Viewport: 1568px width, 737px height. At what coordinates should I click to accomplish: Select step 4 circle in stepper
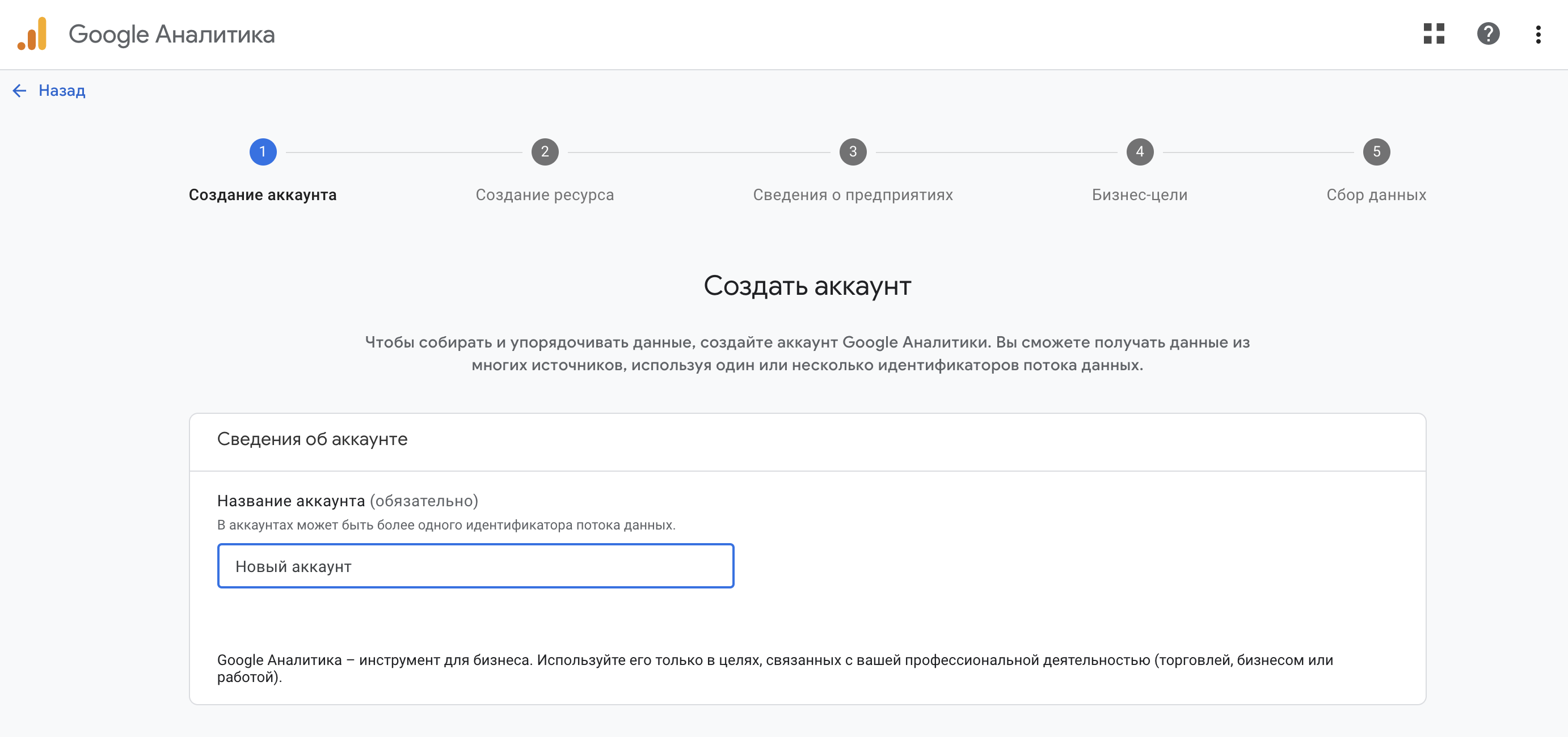coord(1140,152)
